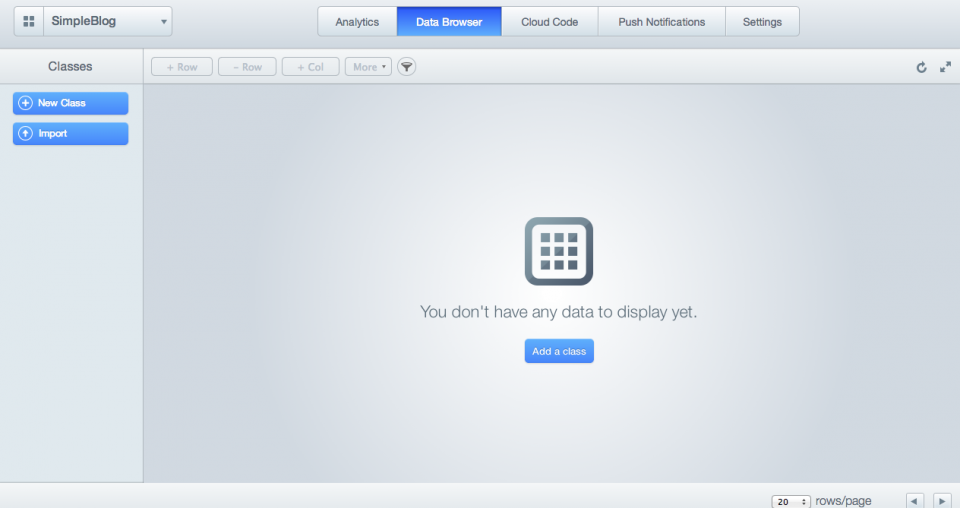Viewport: 960px width, 508px height.
Task: Open the rows per page selector
Action: [791, 501]
